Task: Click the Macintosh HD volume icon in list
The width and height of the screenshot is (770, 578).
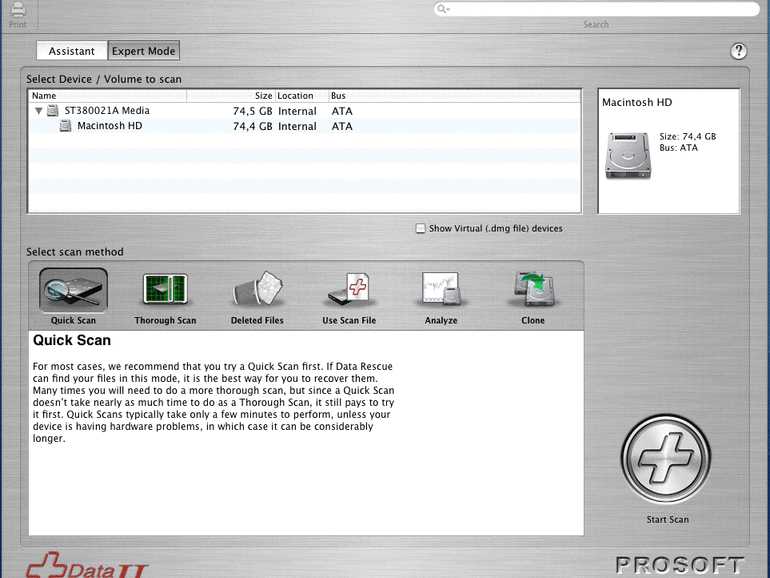Action: tap(65, 126)
